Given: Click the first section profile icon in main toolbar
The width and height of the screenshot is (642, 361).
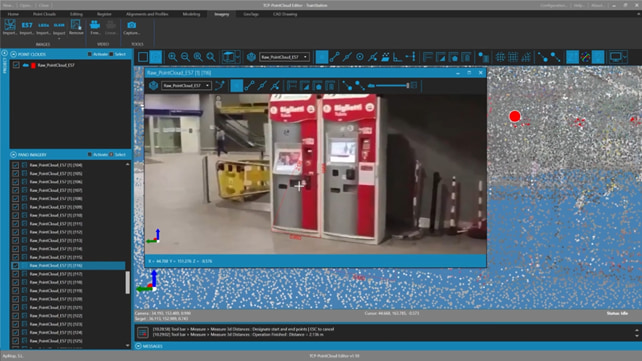Looking at the screenshot, I should (428, 57).
